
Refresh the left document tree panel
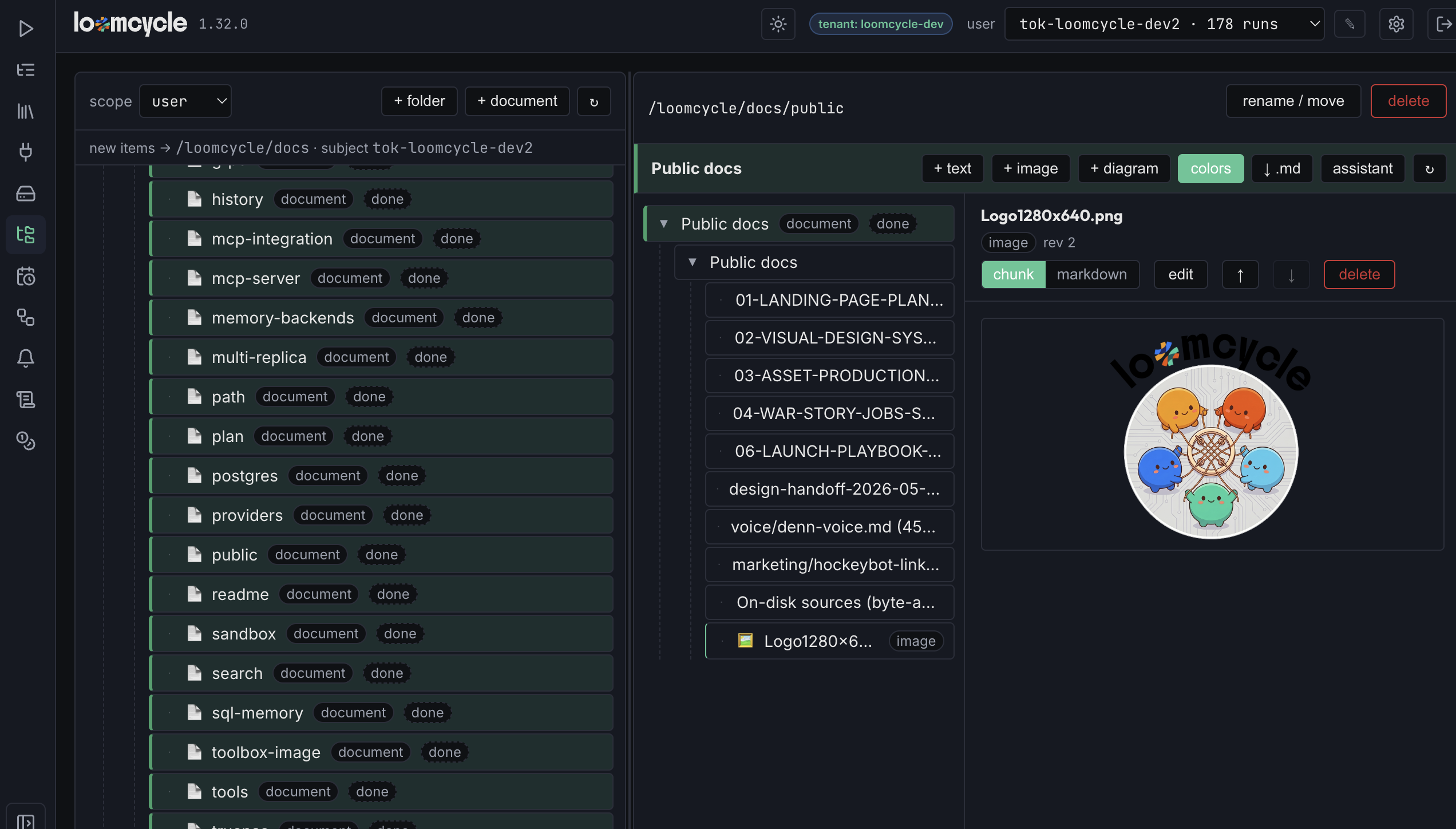pyautogui.click(x=594, y=101)
